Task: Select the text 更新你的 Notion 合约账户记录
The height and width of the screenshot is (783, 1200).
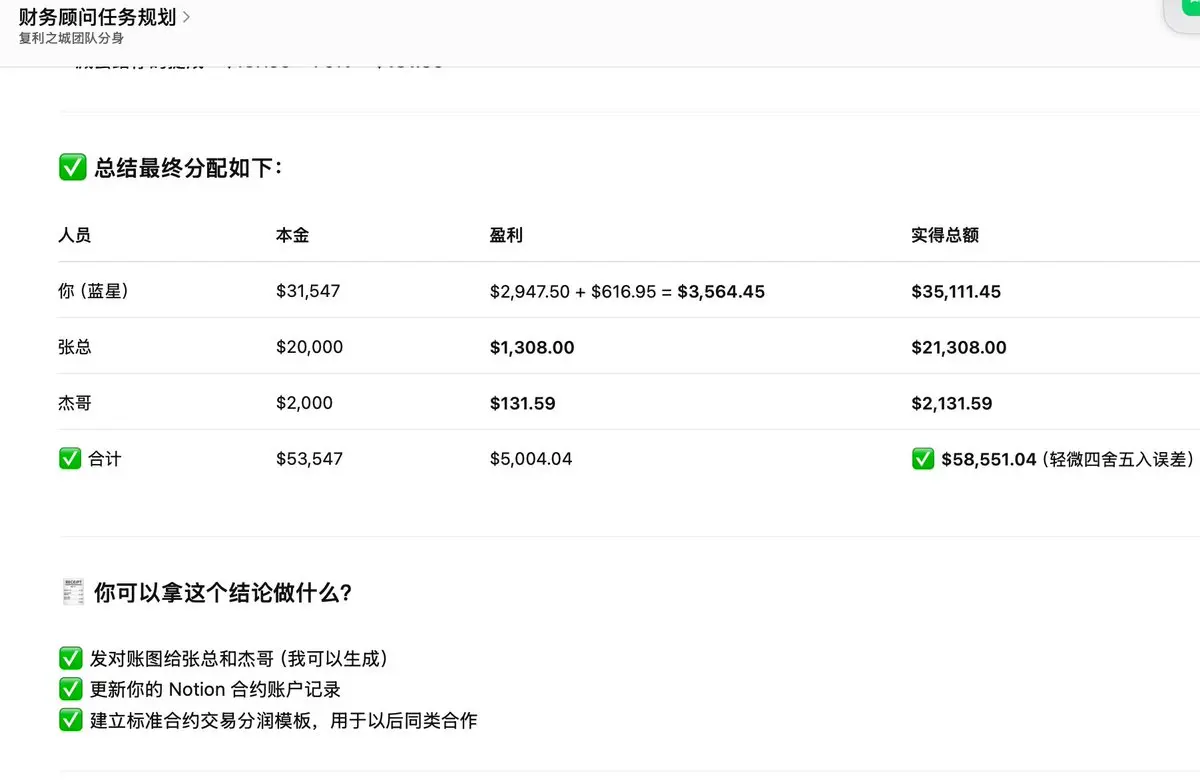Action: pos(215,690)
